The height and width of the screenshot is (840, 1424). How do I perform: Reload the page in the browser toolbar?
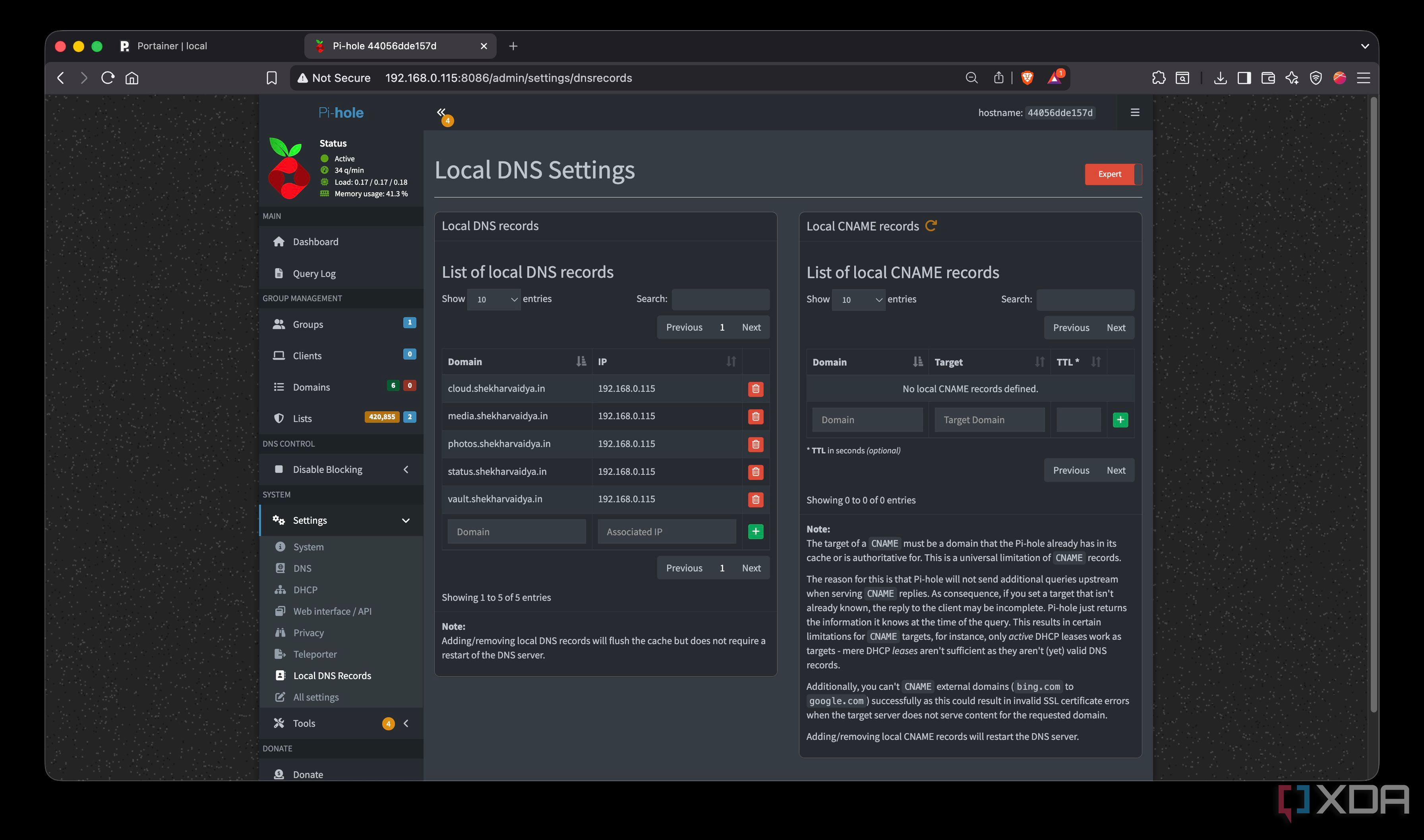click(108, 78)
